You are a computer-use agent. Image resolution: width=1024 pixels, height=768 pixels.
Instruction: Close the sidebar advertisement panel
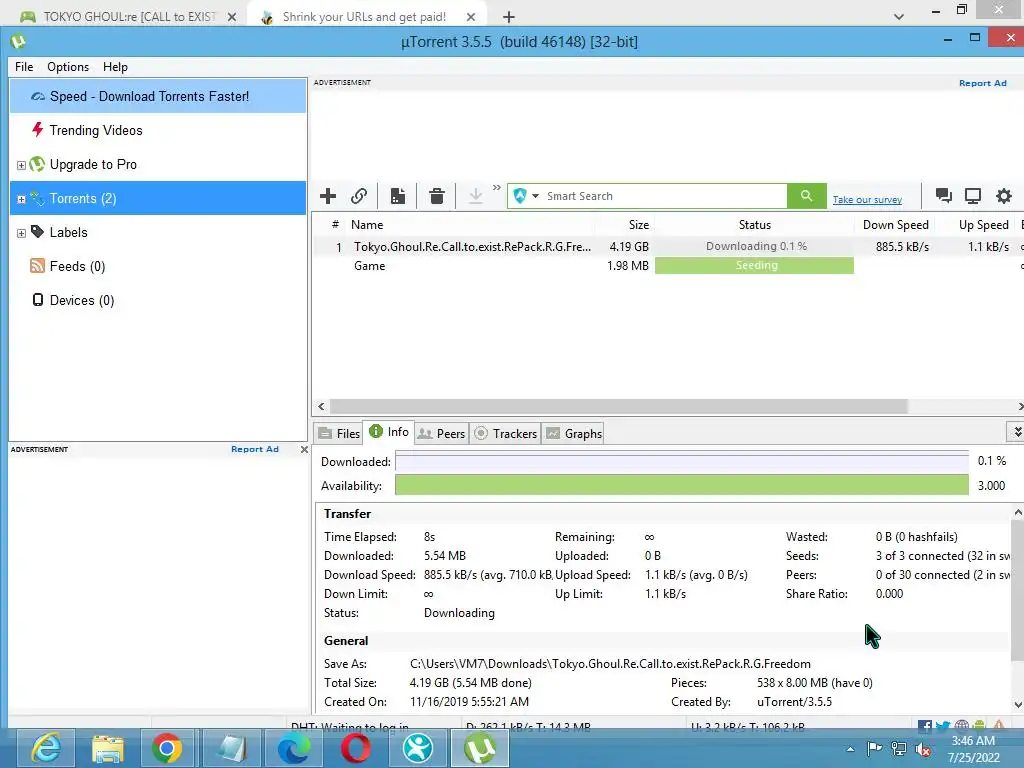(304, 449)
